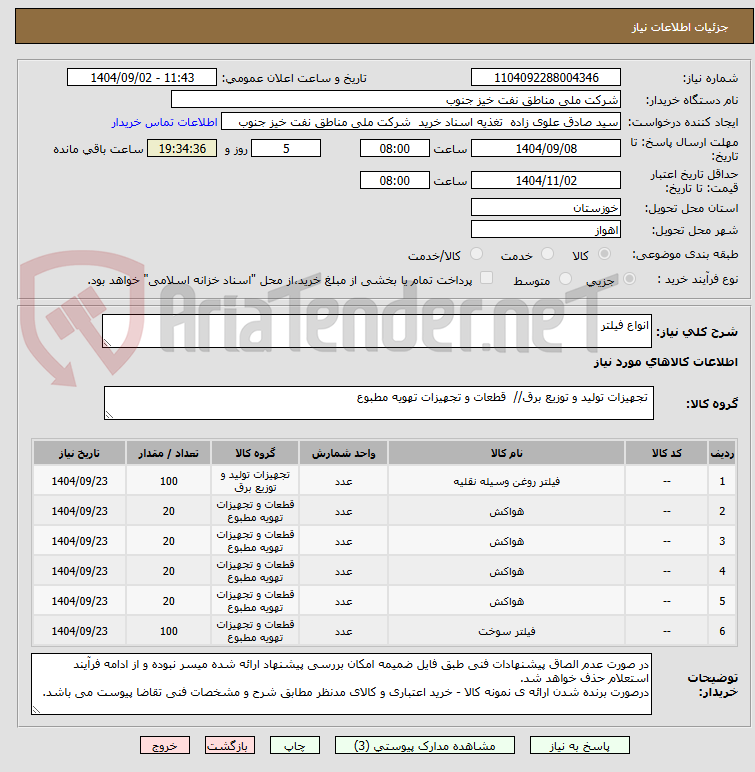755x772 pixels.
Task: Click the announcement date-time field 1404/09/02
Action: 142,77
